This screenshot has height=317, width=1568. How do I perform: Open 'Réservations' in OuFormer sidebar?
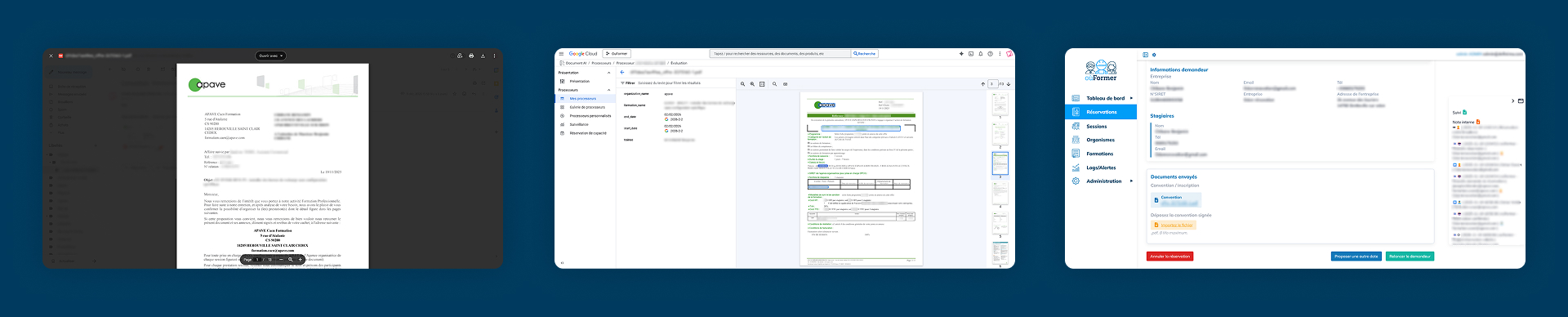coord(1101,112)
